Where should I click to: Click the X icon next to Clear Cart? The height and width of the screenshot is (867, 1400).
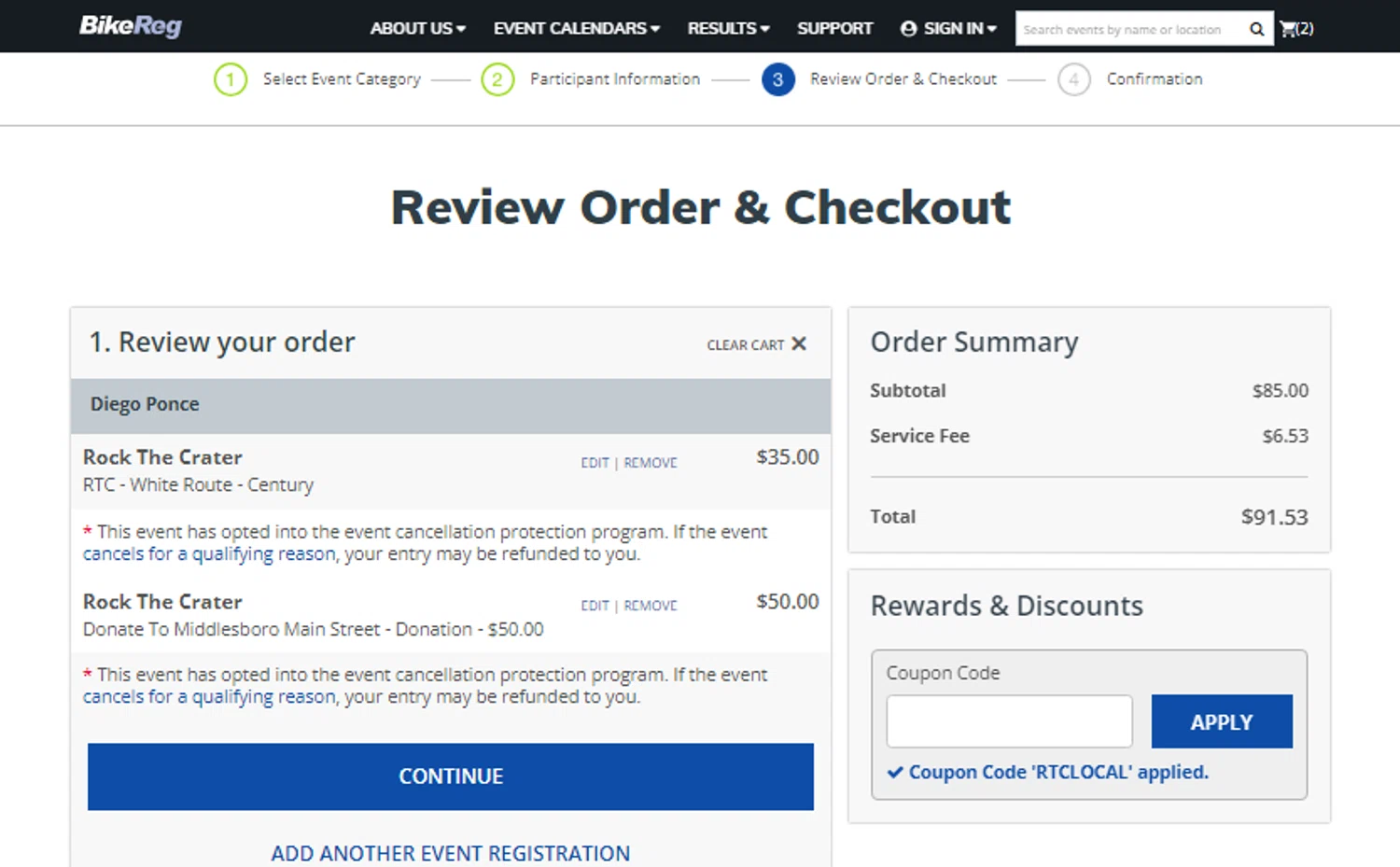pos(799,344)
